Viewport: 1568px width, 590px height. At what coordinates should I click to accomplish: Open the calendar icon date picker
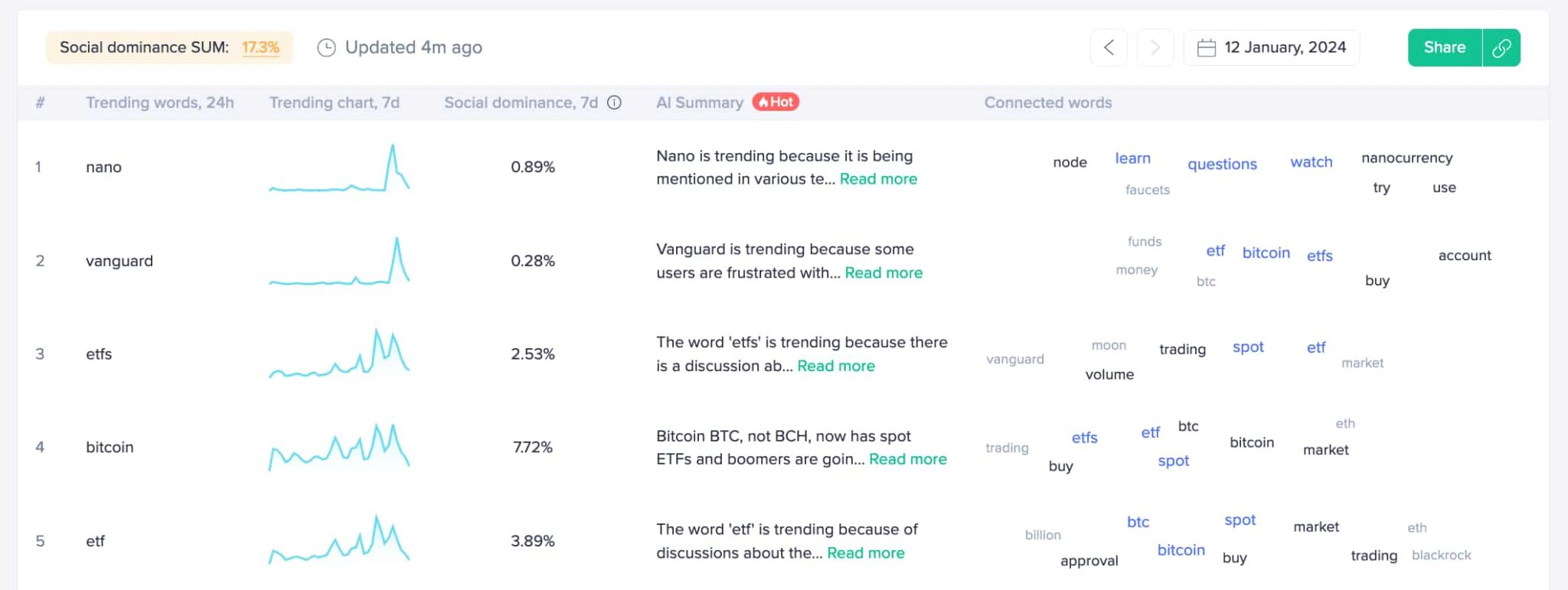click(x=1207, y=47)
